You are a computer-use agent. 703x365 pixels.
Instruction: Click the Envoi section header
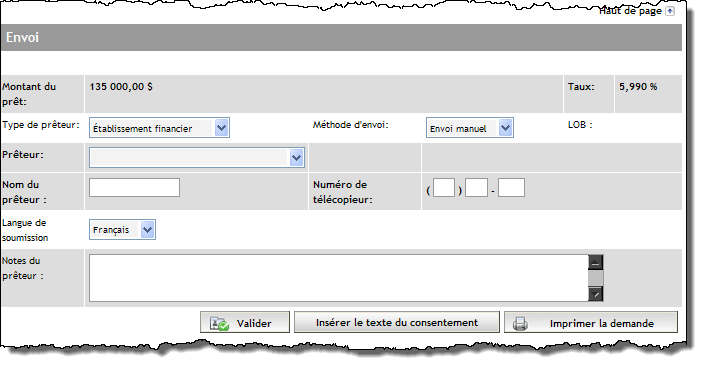pos(341,37)
